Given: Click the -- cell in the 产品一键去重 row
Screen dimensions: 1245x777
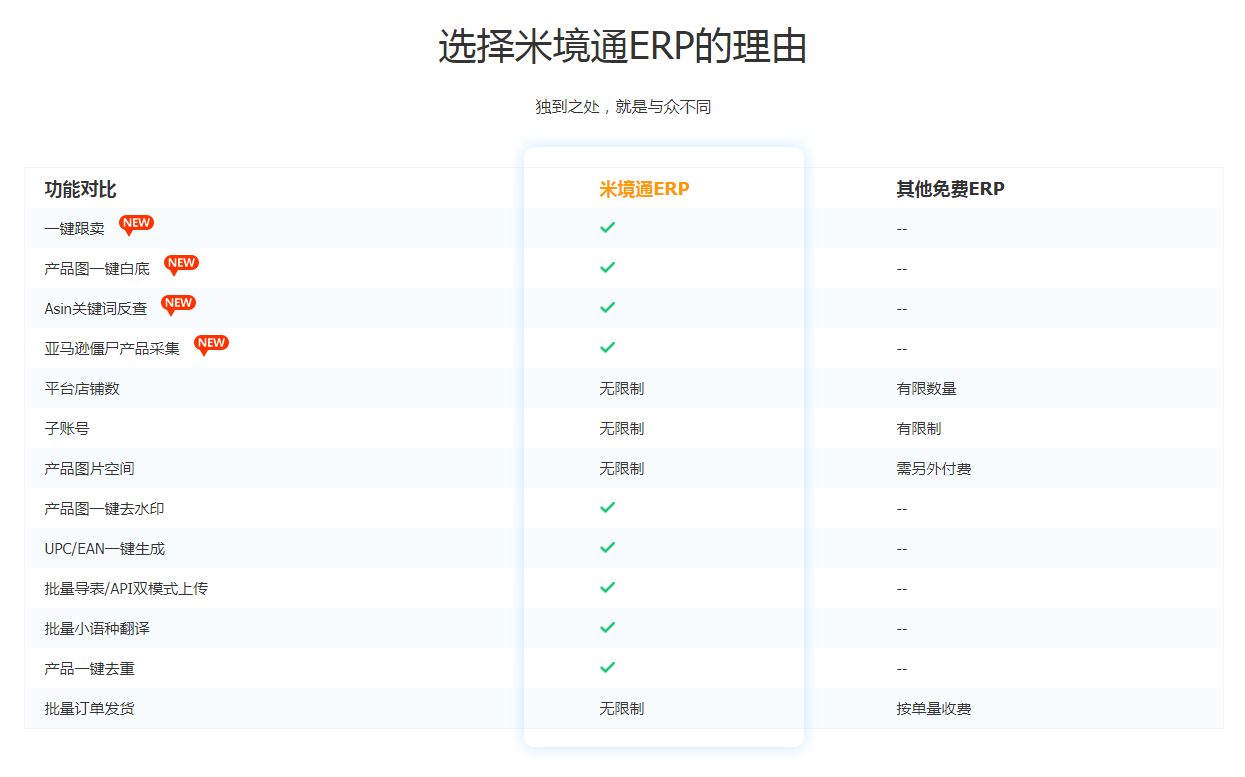Looking at the screenshot, I should (x=902, y=668).
